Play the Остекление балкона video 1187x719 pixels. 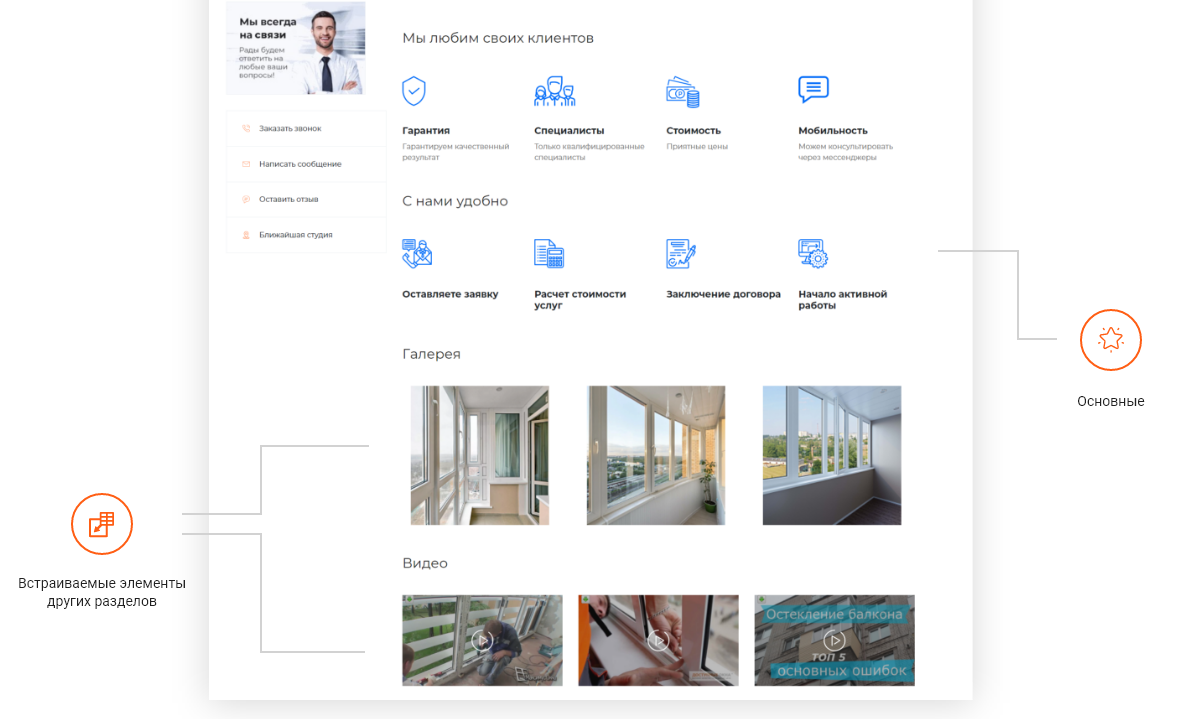coord(834,640)
